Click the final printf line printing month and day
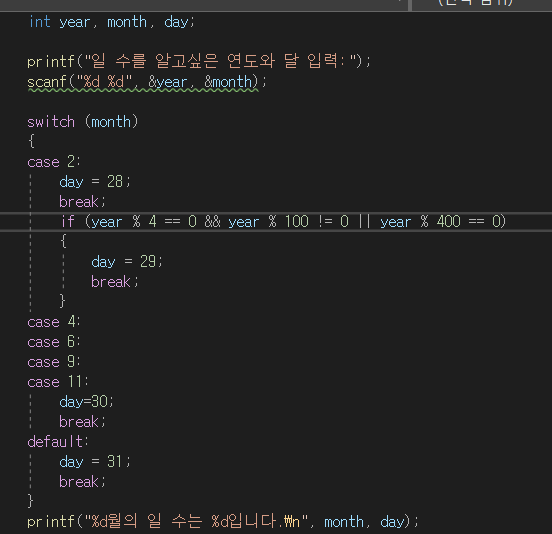Viewport: 552px width, 534px height. [x=223, y=521]
